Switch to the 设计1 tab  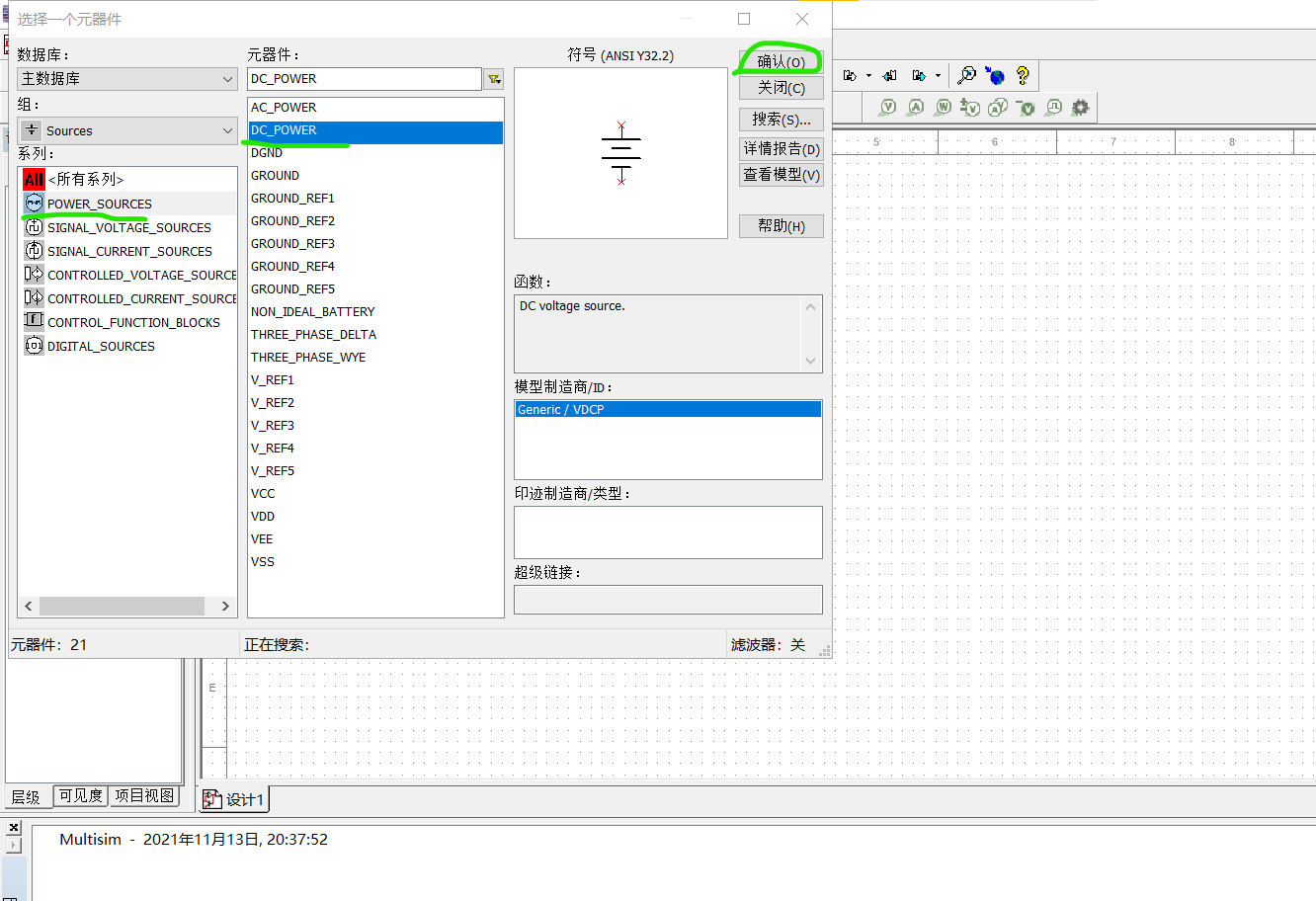[x=240, y=800]
